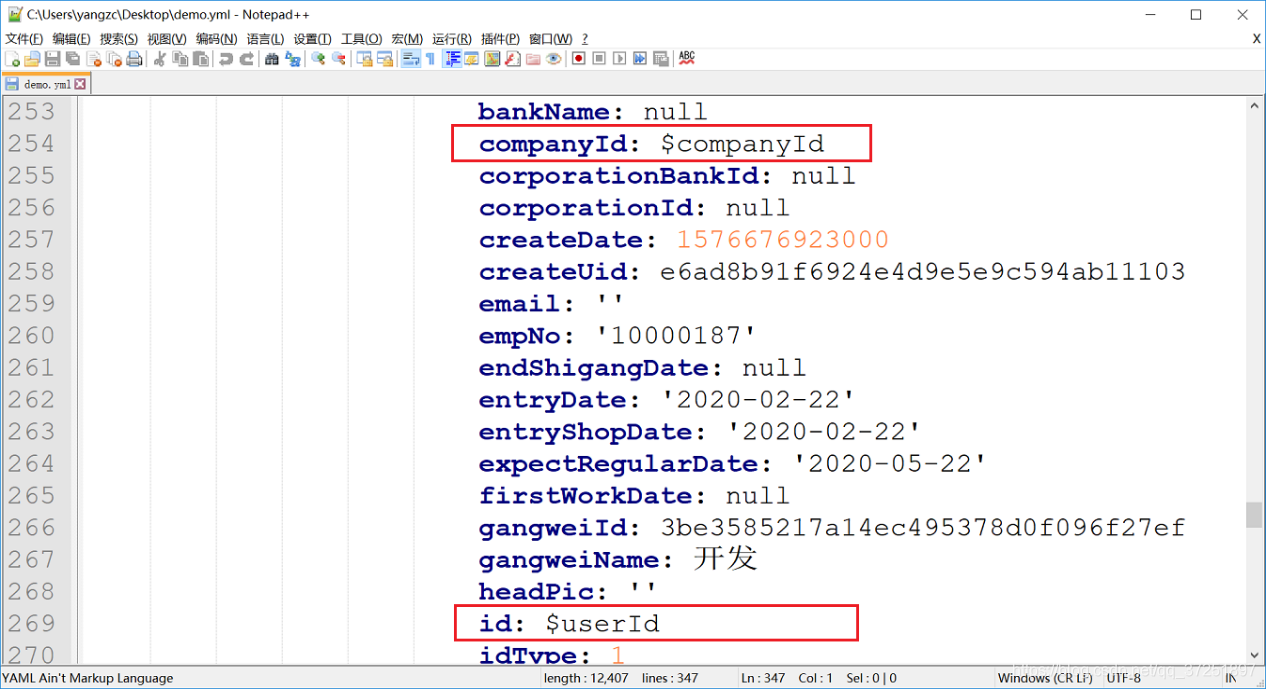The image size is (1266, 689).
Task: Open the ? help menu
Action: tap(585, 39)
